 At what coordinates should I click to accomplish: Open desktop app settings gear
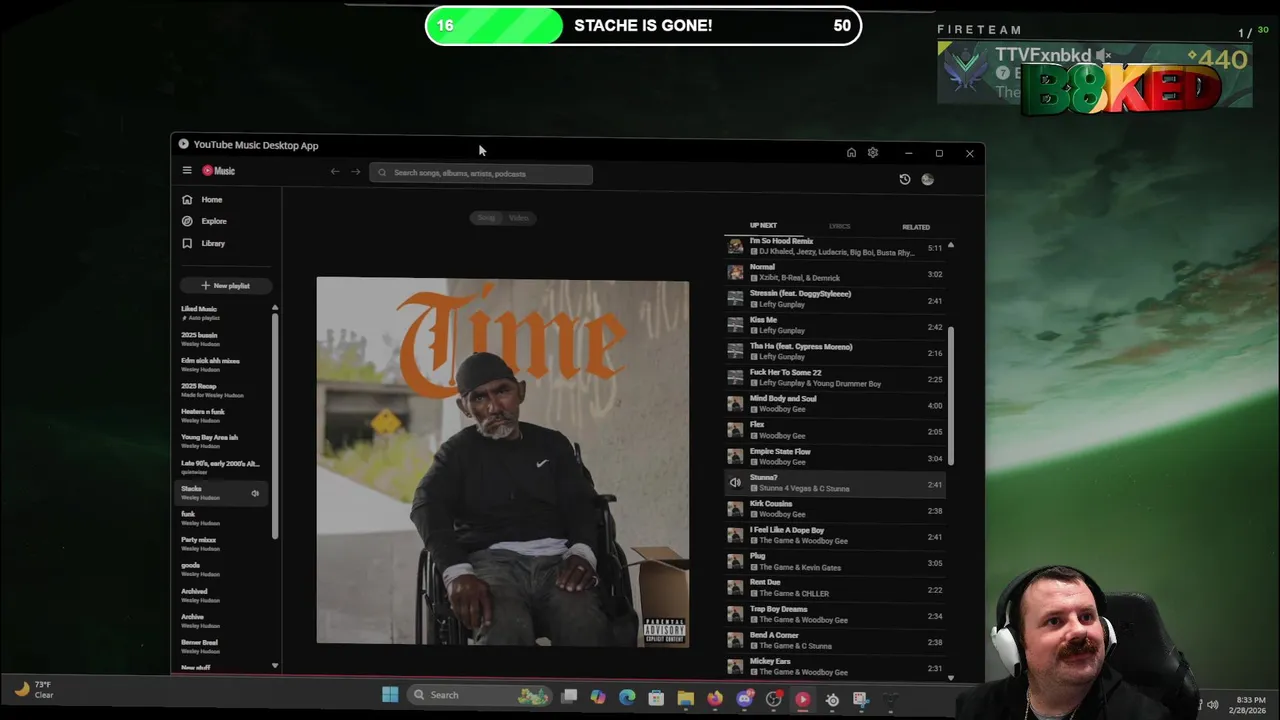pyautogui.click(x=873, y=153)
